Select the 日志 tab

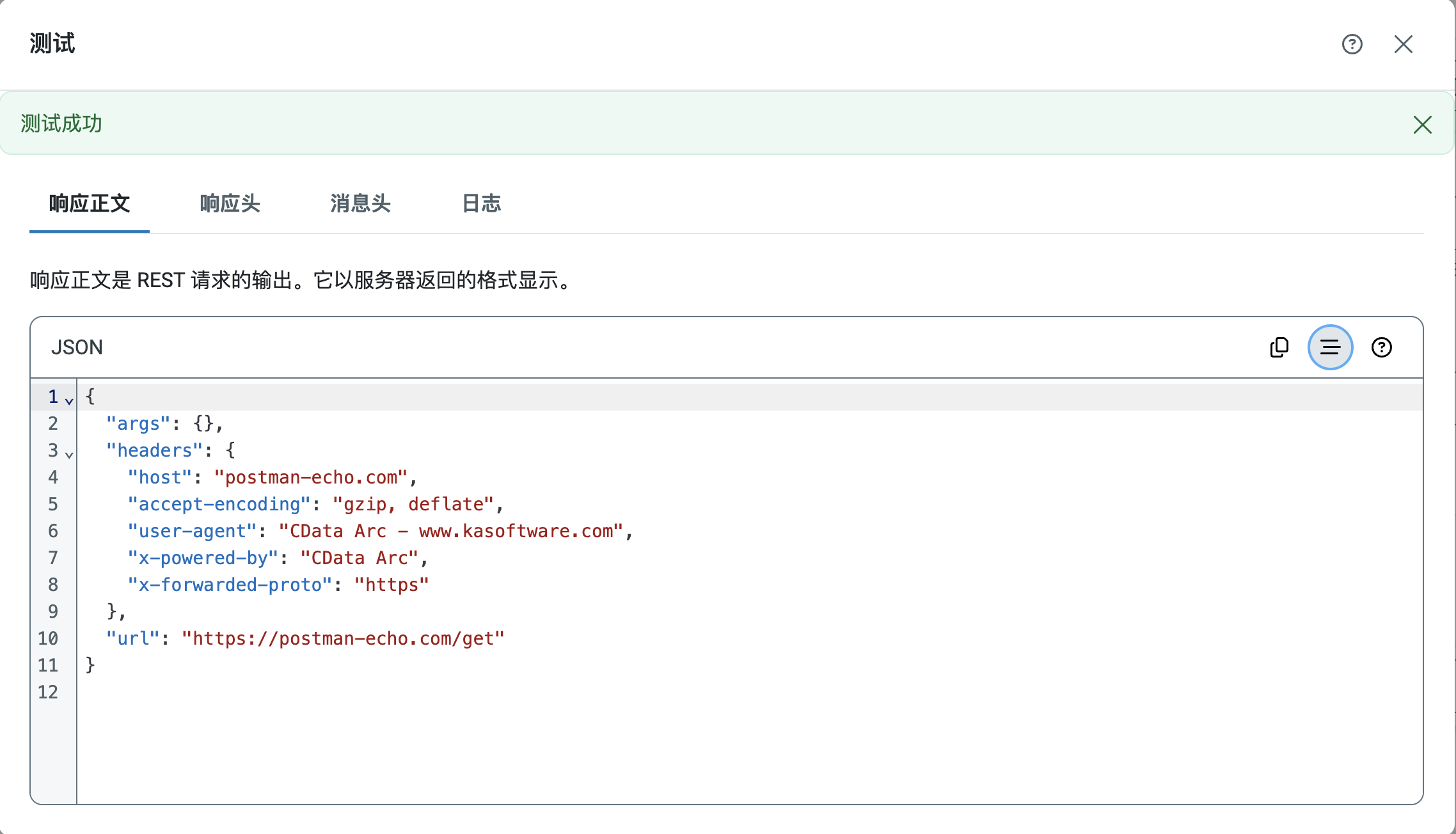coord(481,203)
